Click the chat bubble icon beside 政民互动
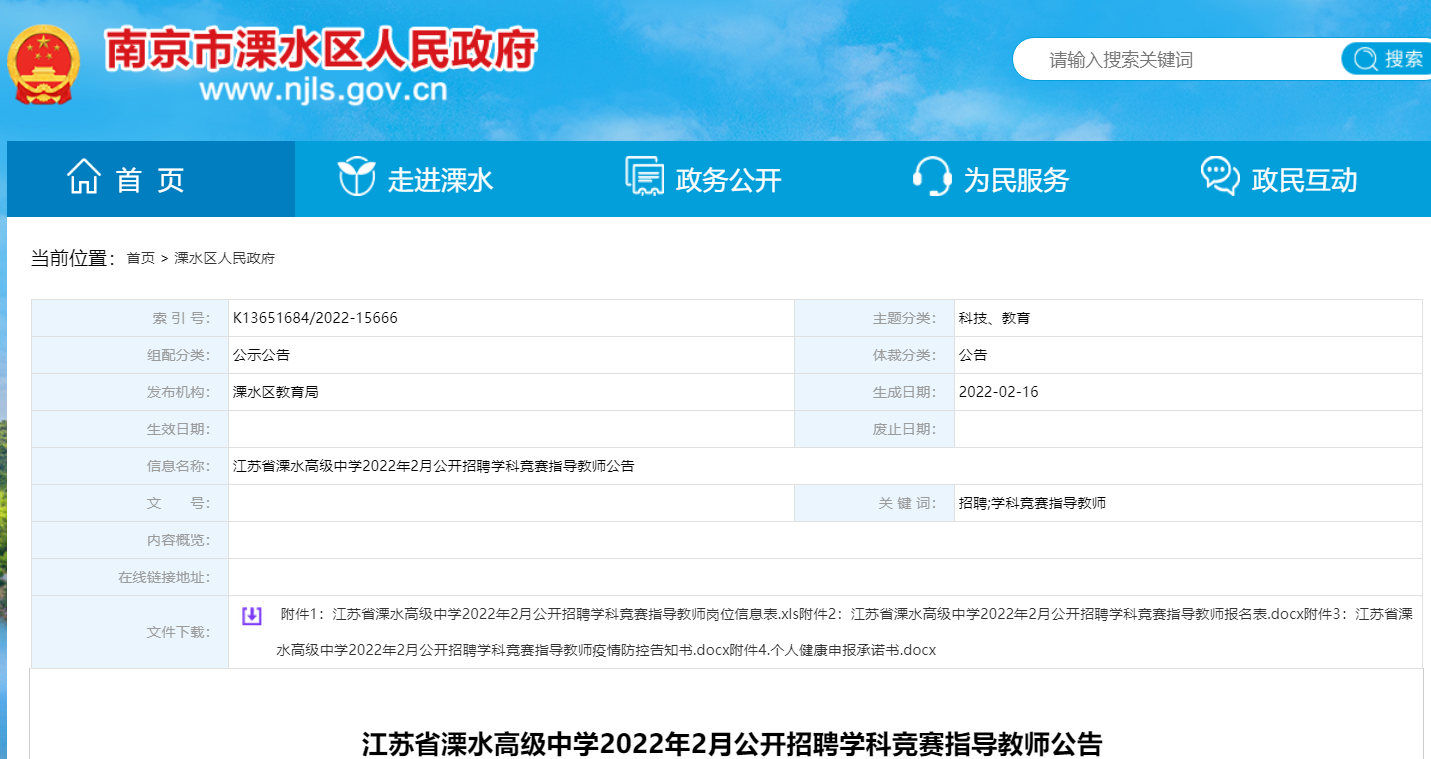 pos(1220,177)
